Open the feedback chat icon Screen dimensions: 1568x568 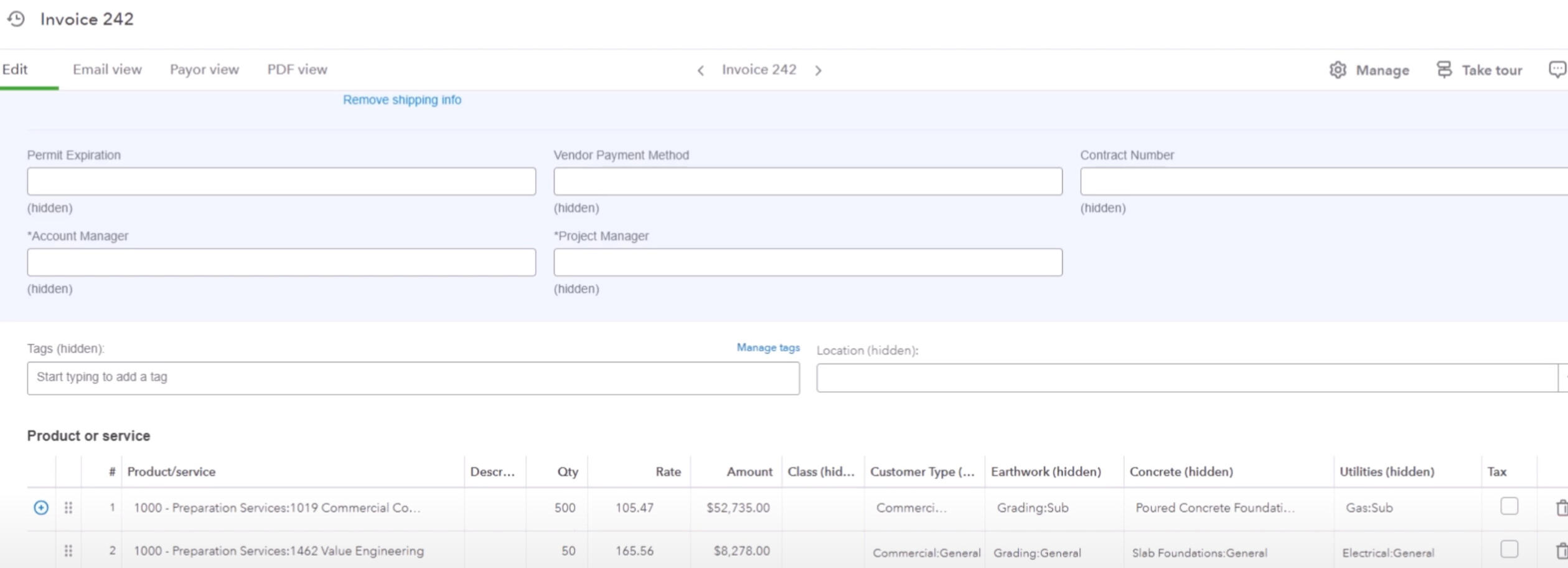coord(1557,70)
